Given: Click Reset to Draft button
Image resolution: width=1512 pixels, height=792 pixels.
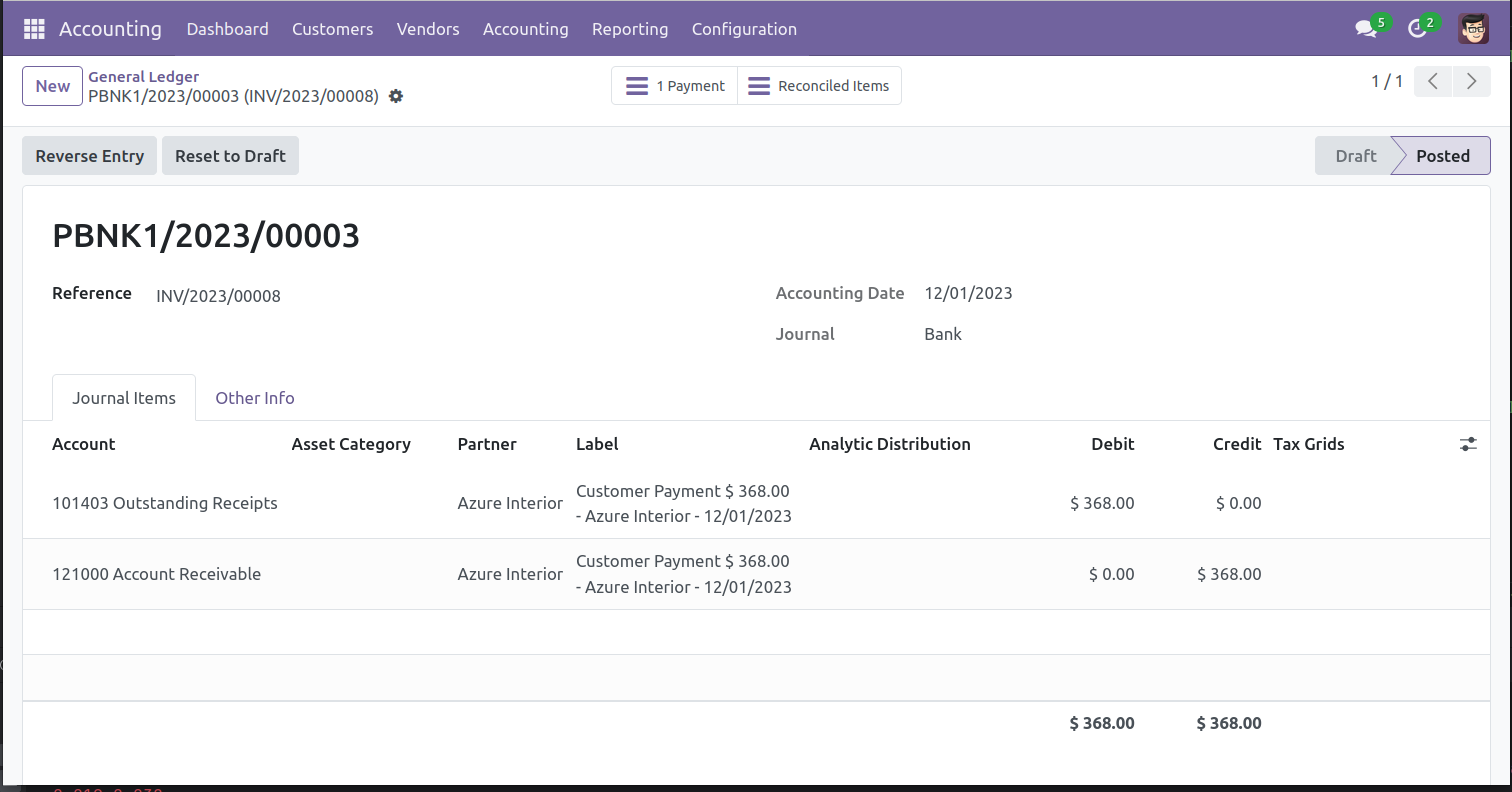Looking at the screenshot, I should click(x=230, y=156).
